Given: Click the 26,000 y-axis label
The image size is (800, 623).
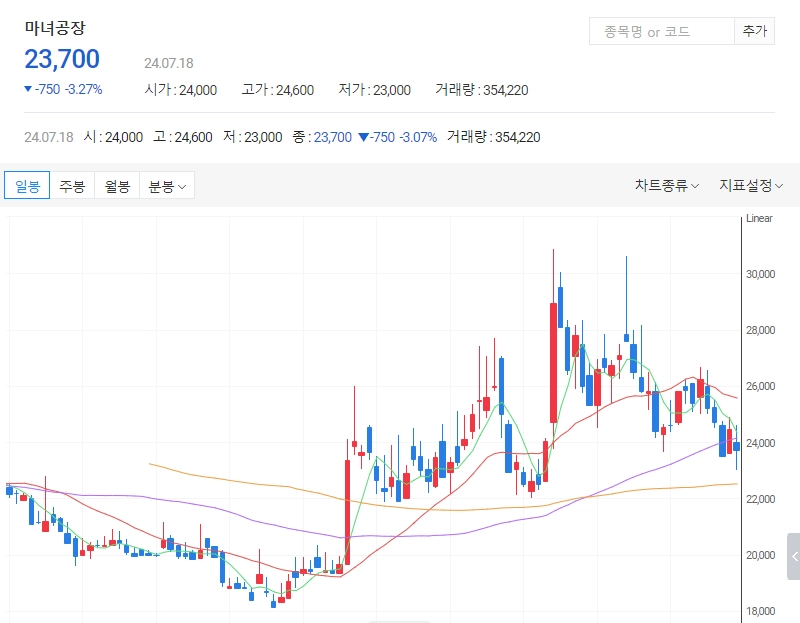Looking at the screenshot, I should tap(760, 386).
